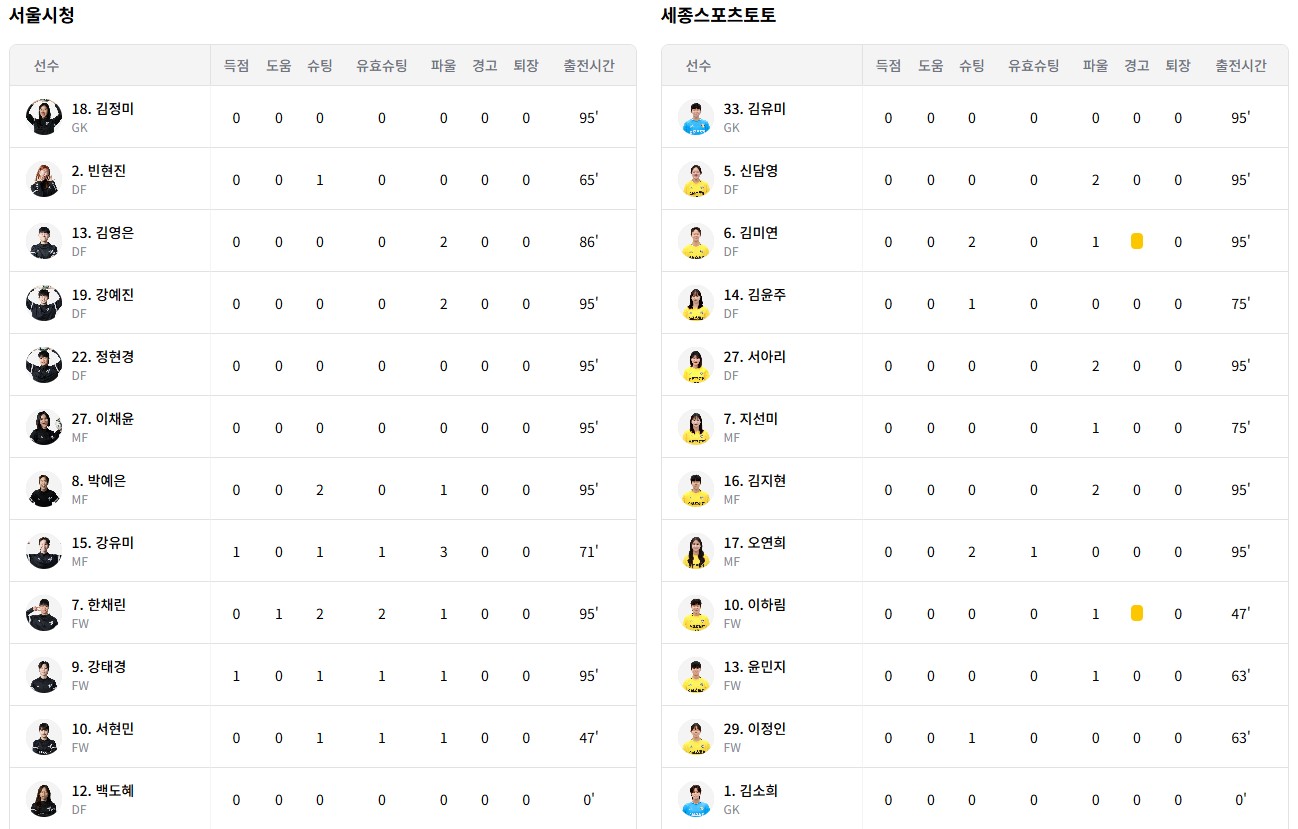The image size is (1298, 829).
Task: Click the photo of 지선미
Action: [x=696, y=427]
